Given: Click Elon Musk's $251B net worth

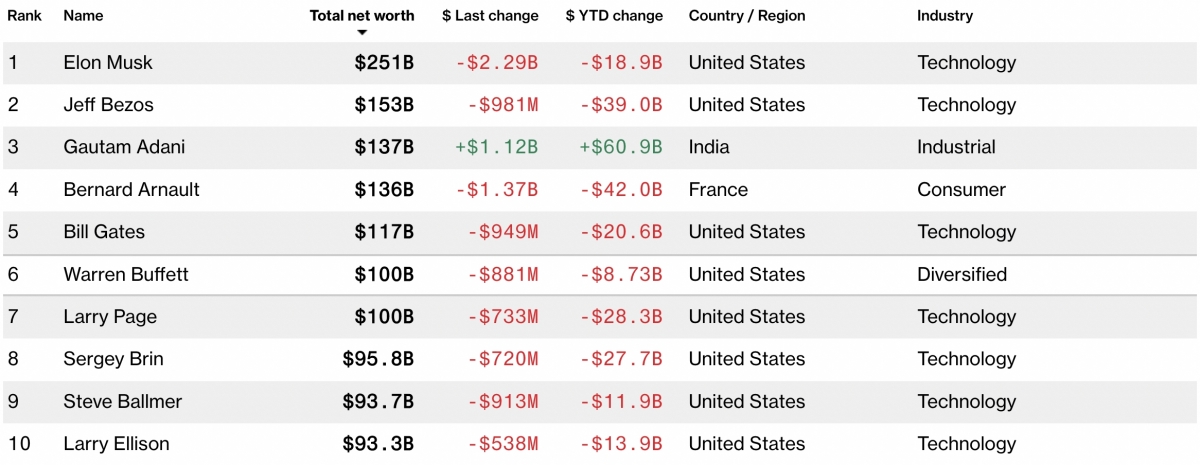Looking at the screenshot, I should (384, 63).
